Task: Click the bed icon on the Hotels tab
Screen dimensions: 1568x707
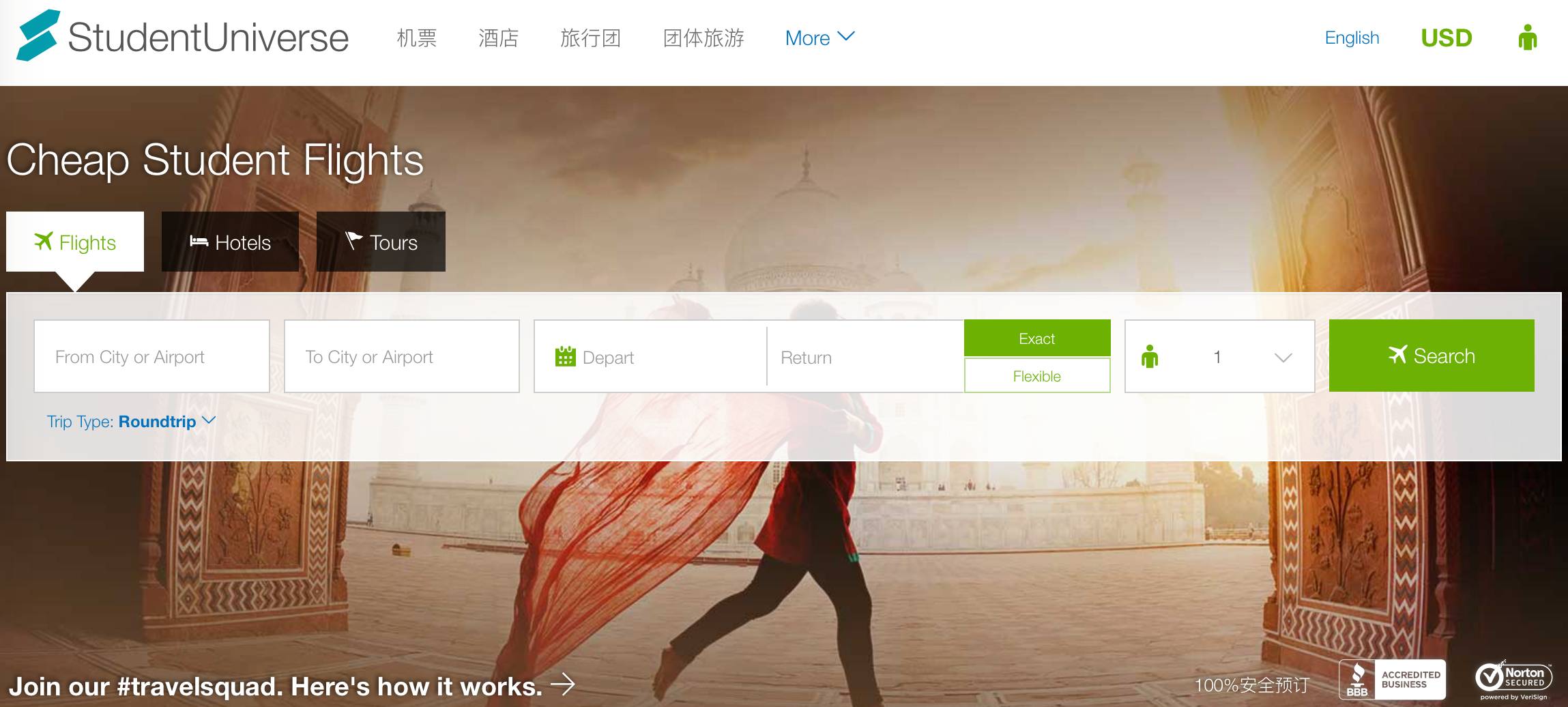Action: coord(198,242)
